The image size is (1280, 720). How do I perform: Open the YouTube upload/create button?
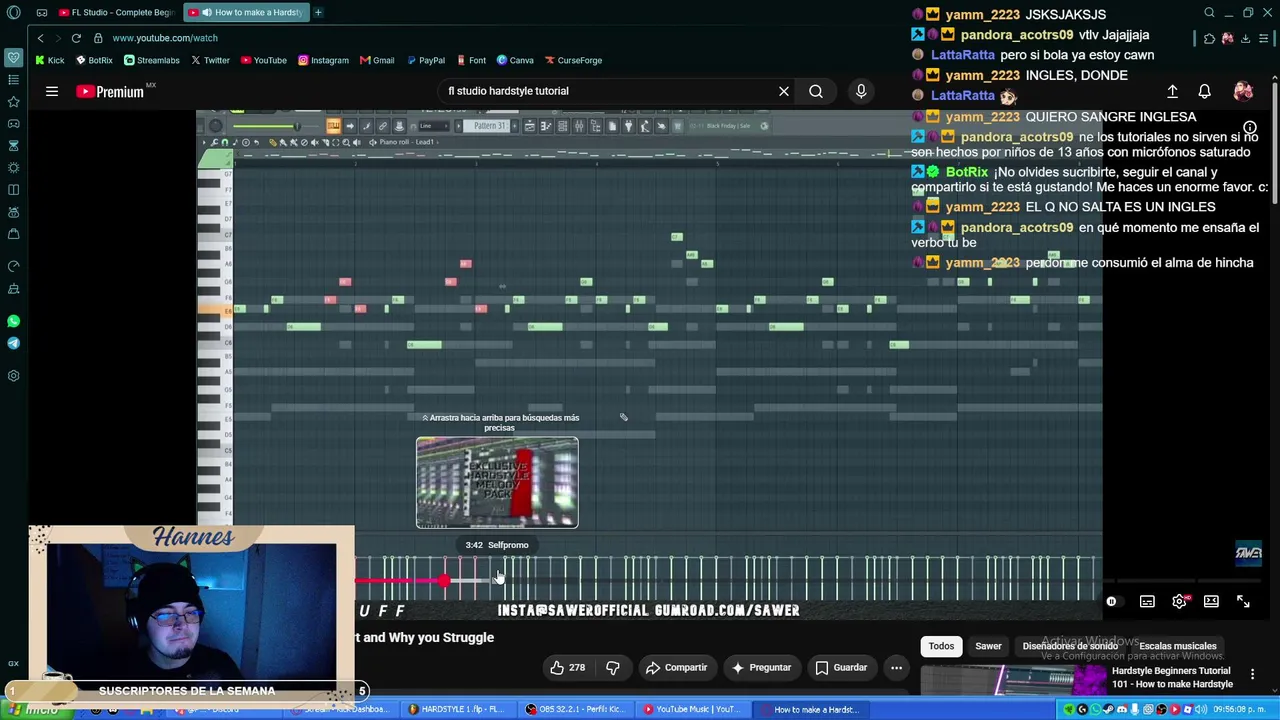tap(1172, 91)
